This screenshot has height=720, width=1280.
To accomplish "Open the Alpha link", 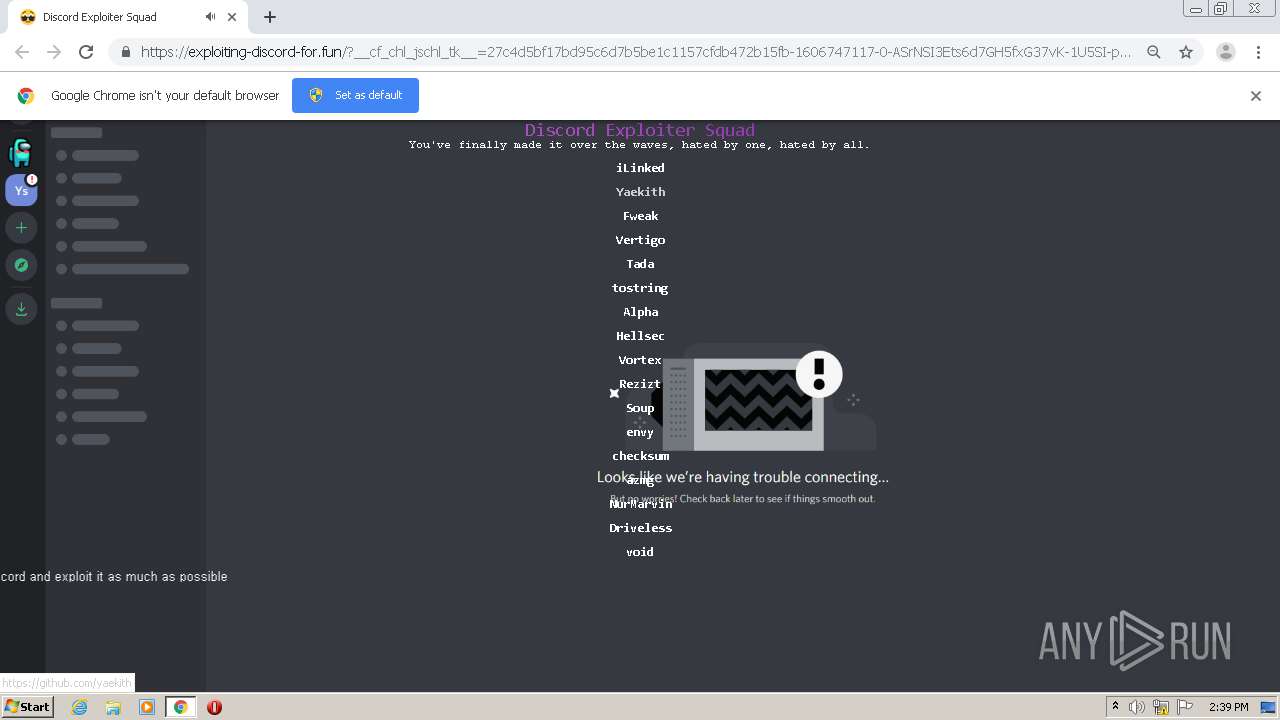I will (x=640, y=312).
